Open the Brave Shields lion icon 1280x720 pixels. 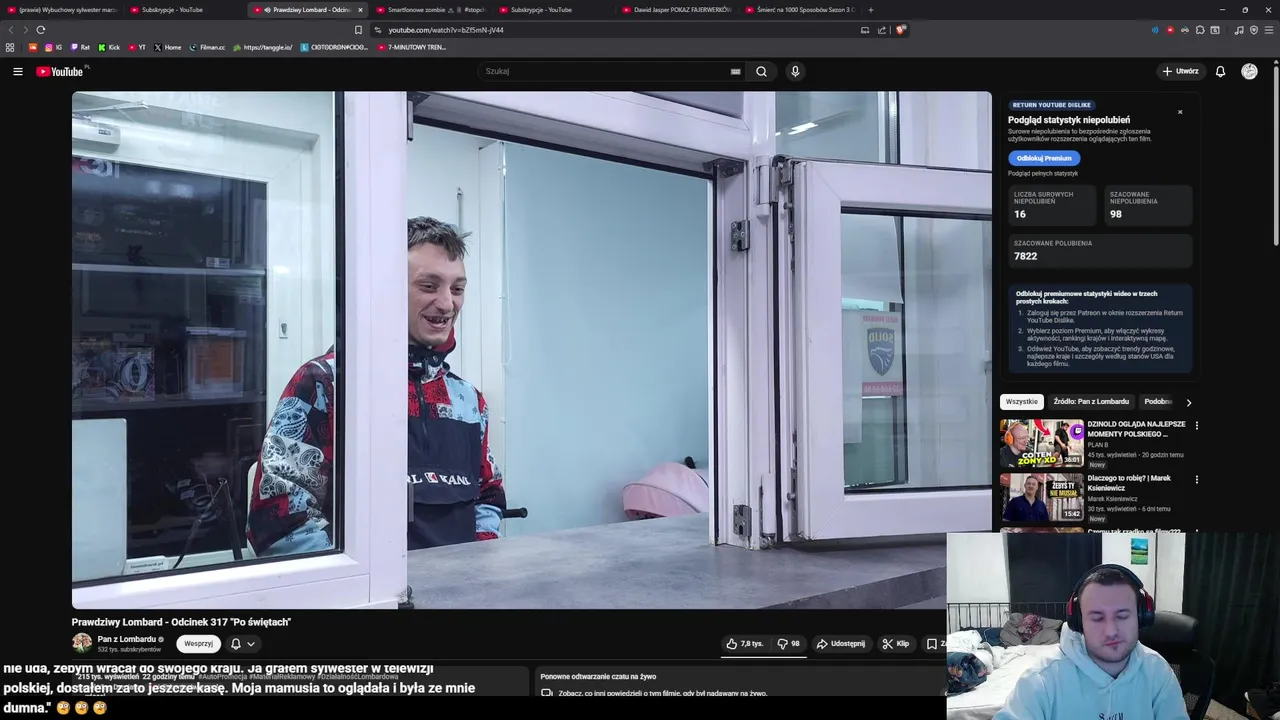click(x=900, y=30)
